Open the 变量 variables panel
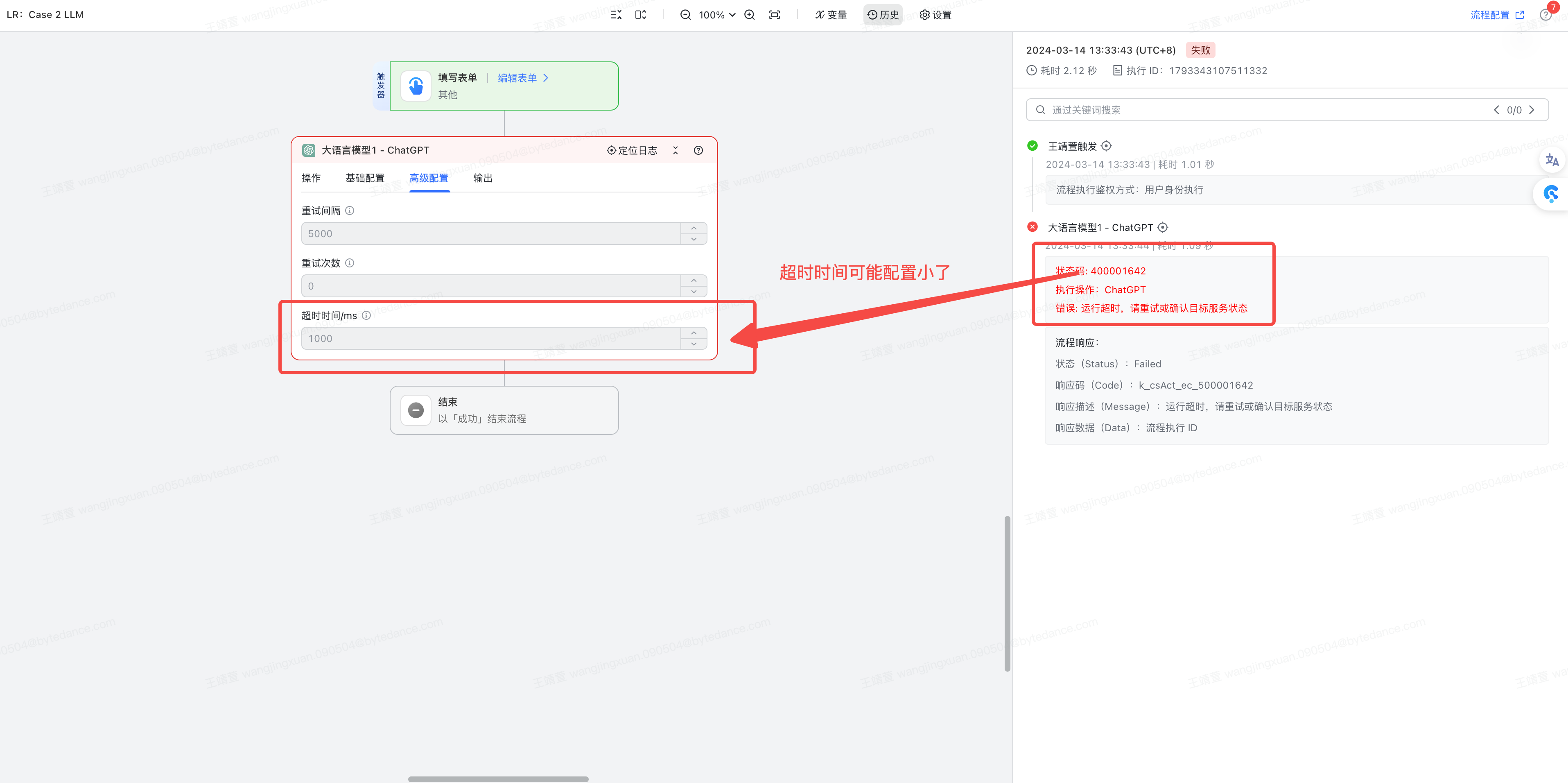Image resolution: width=1568 pixels, height=783 pixels. click(x=831, y=15)
